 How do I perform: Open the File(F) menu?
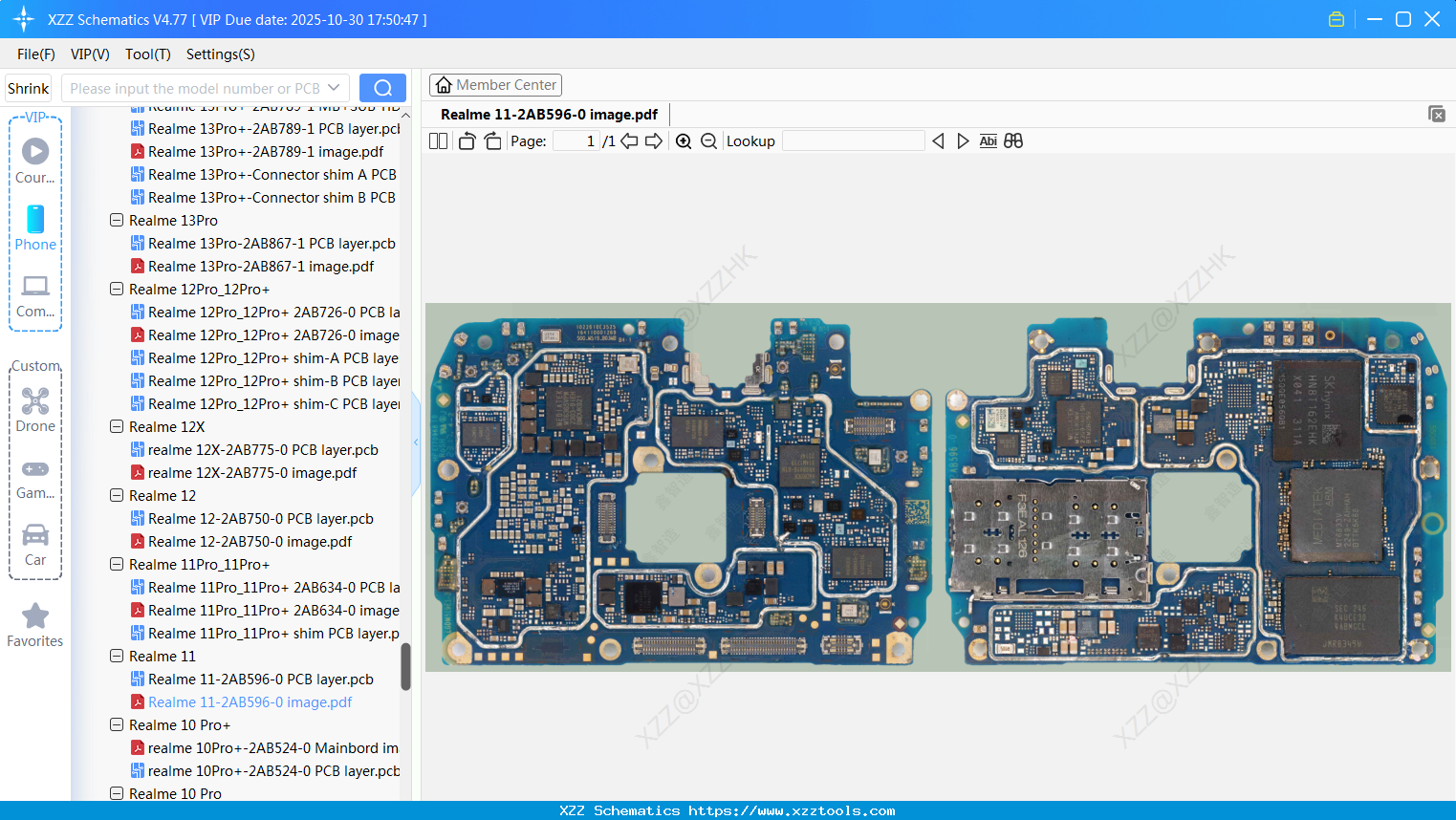click(x=36, y=54)
